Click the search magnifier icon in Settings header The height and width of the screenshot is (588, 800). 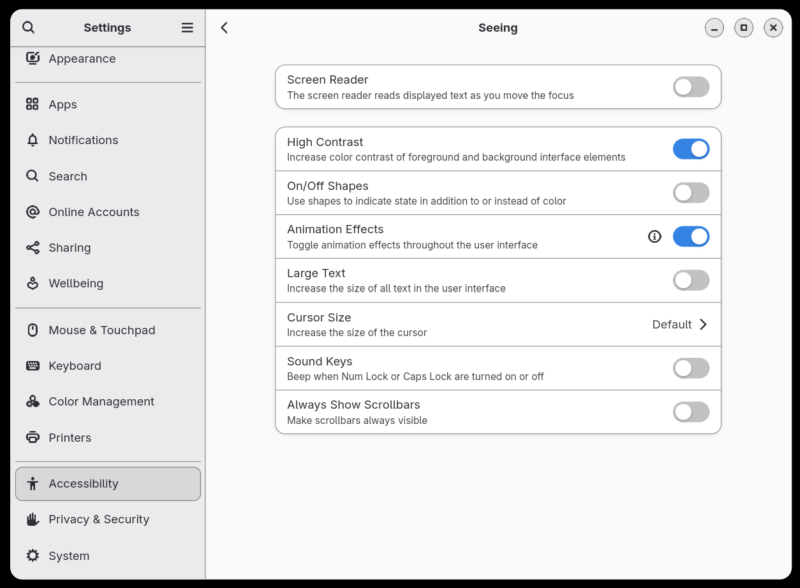[28, 28]
